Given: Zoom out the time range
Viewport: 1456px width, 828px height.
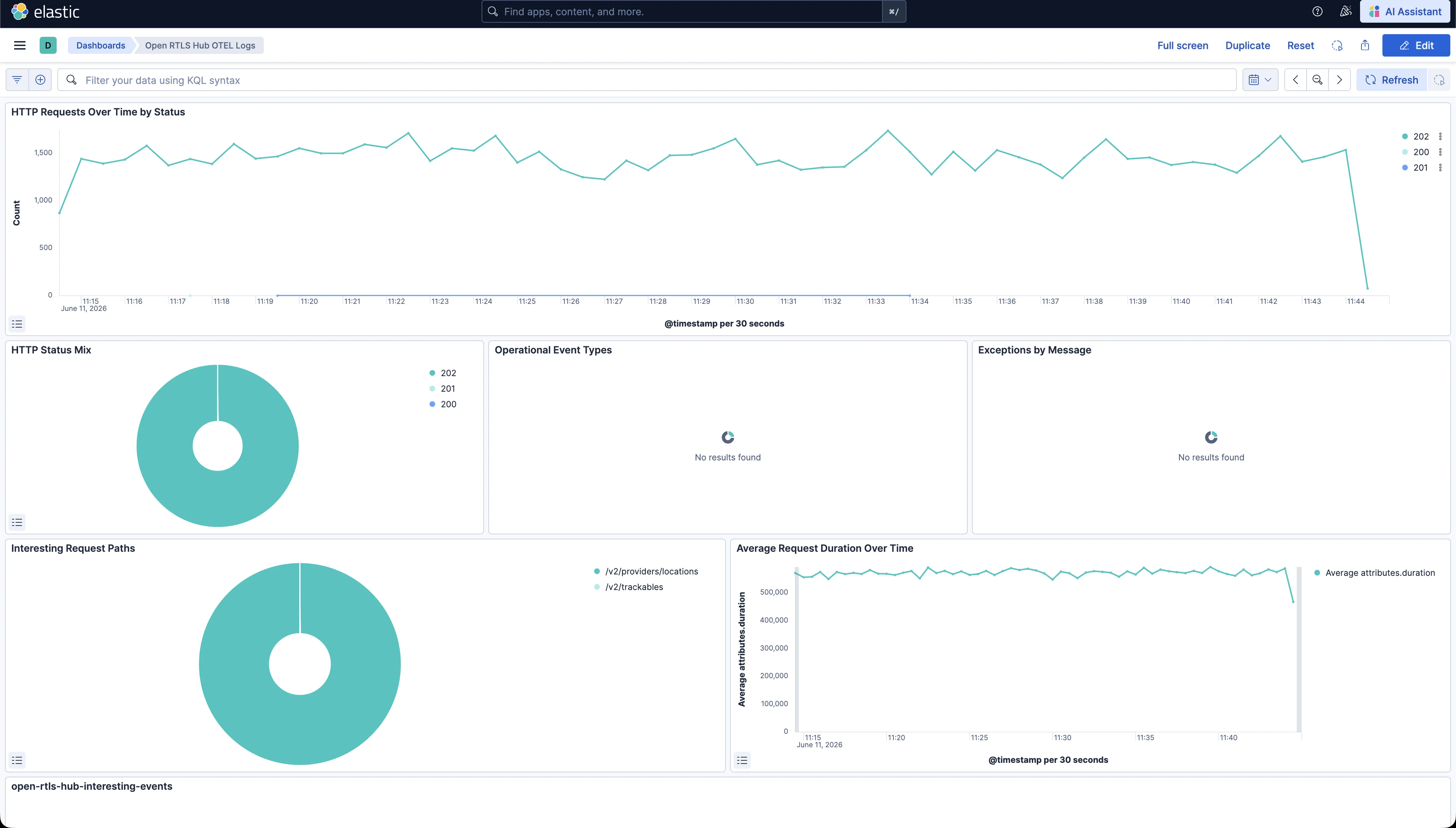Looking at the screenshot, I should (x=1317, y=80).
